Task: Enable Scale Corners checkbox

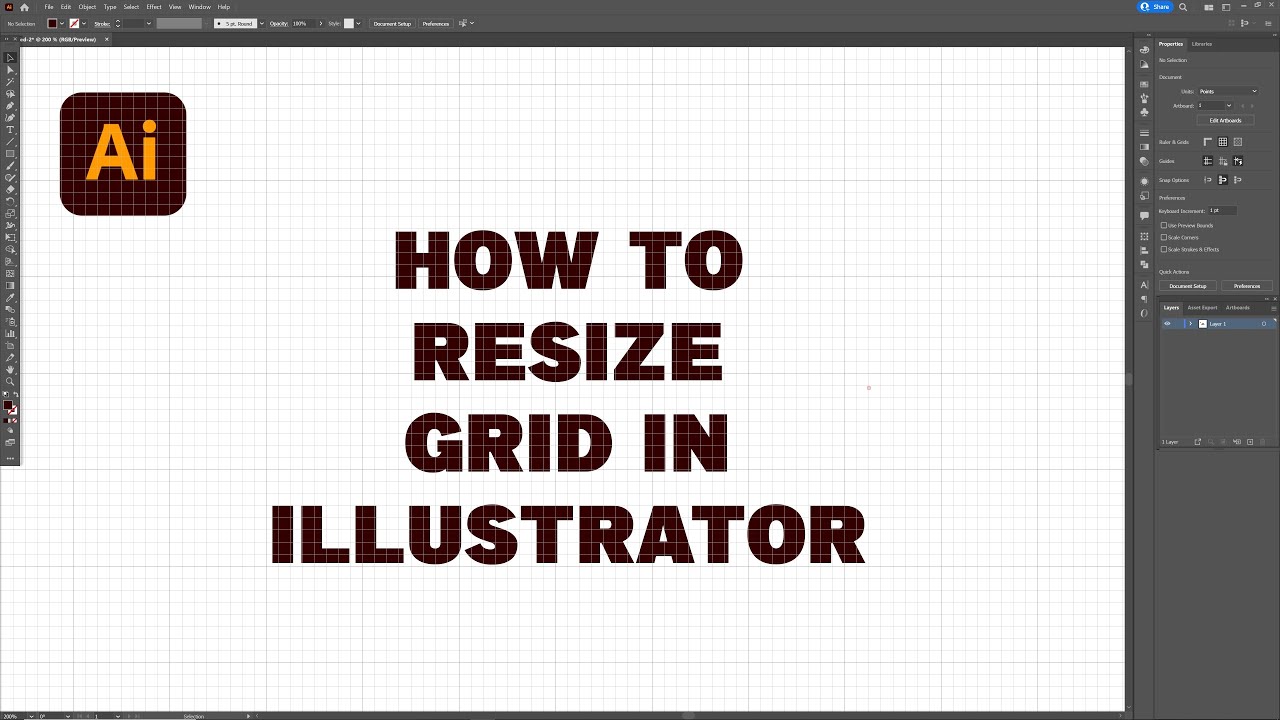Action: [x=1164, y=237]
